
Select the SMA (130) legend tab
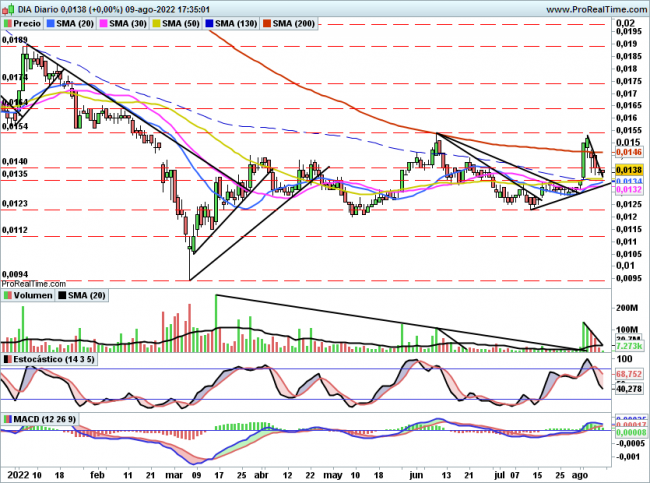click(236, 22)
